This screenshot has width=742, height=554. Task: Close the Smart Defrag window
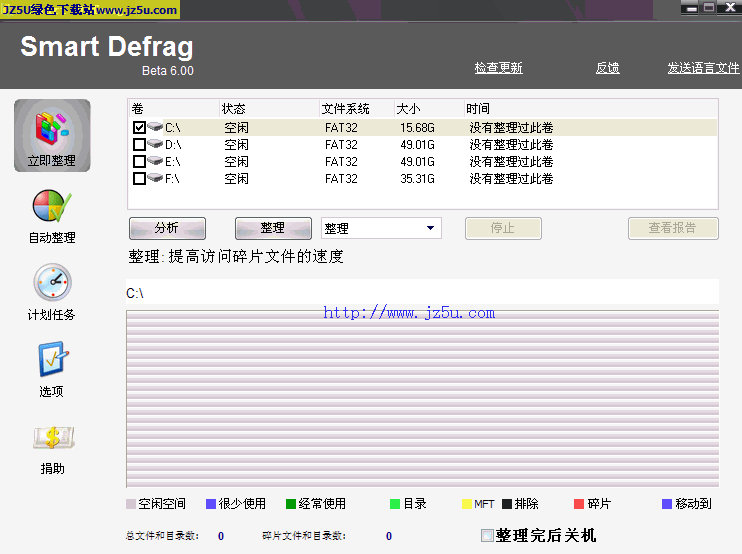(x=730, y=8)
